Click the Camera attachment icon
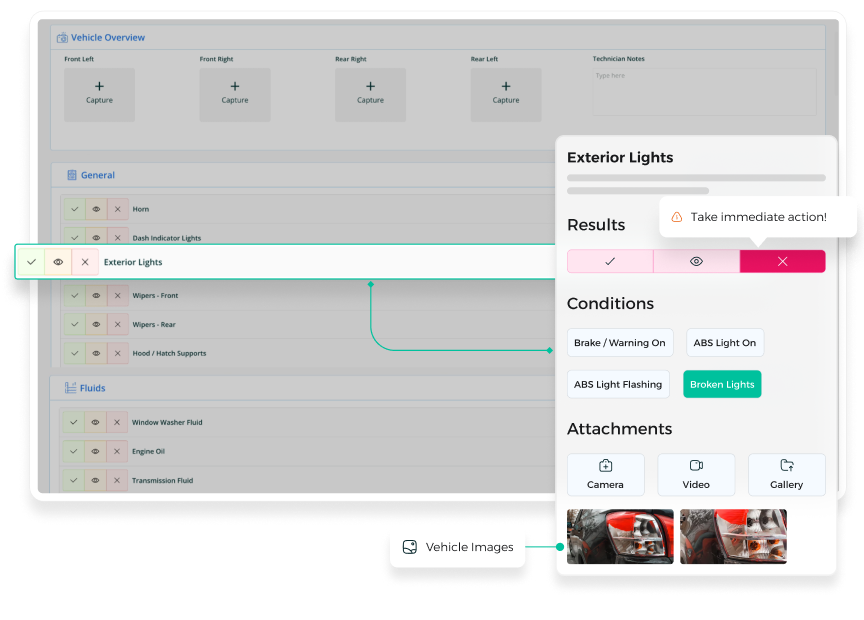The width and height of the screenshot is (864, 620). [605, 466]
